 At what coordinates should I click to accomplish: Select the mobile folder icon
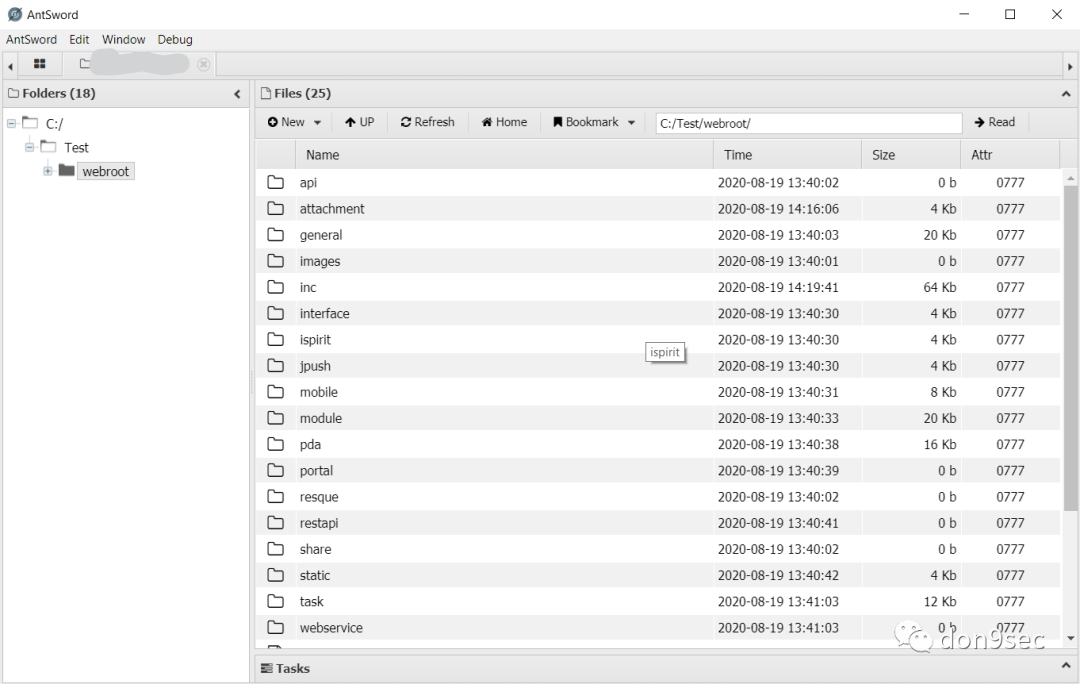pos(276,392)
